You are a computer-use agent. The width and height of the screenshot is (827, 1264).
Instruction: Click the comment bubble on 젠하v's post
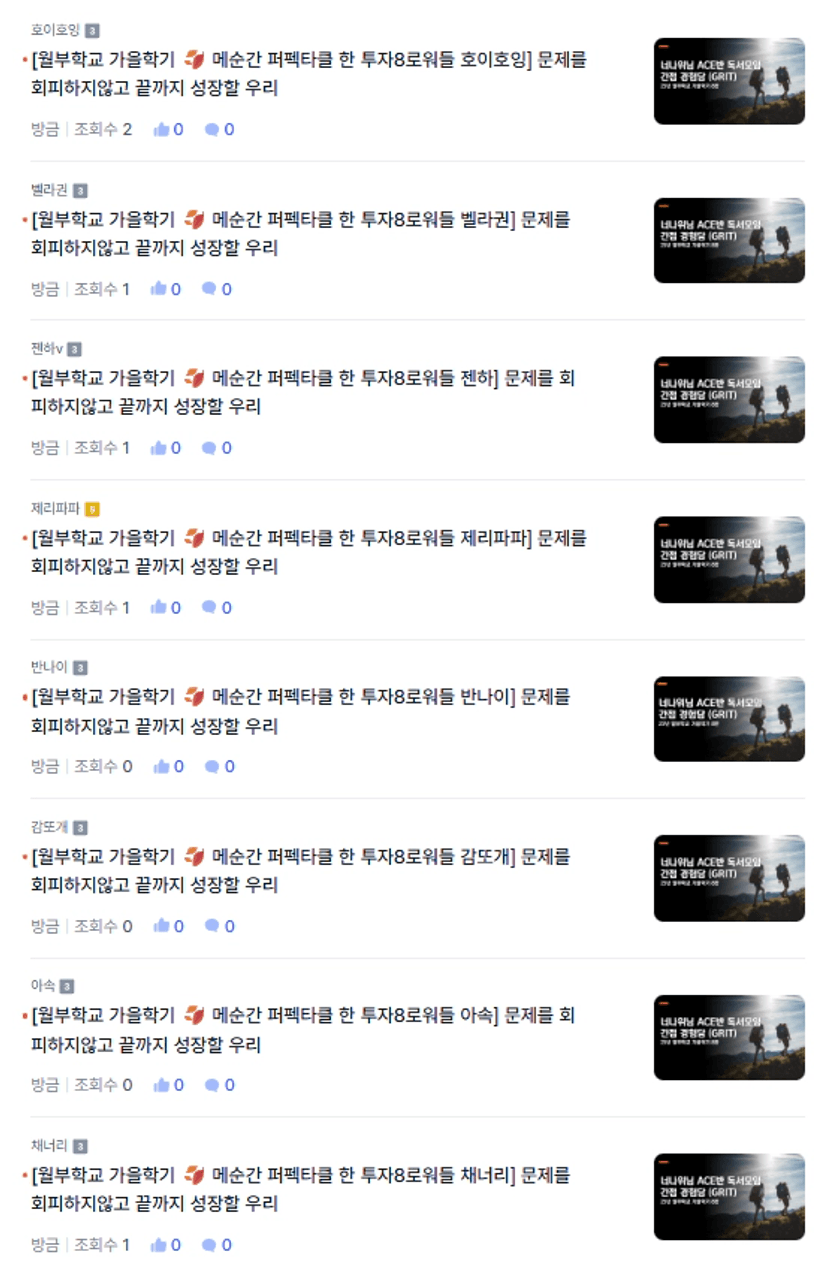(x=209, y=448)
